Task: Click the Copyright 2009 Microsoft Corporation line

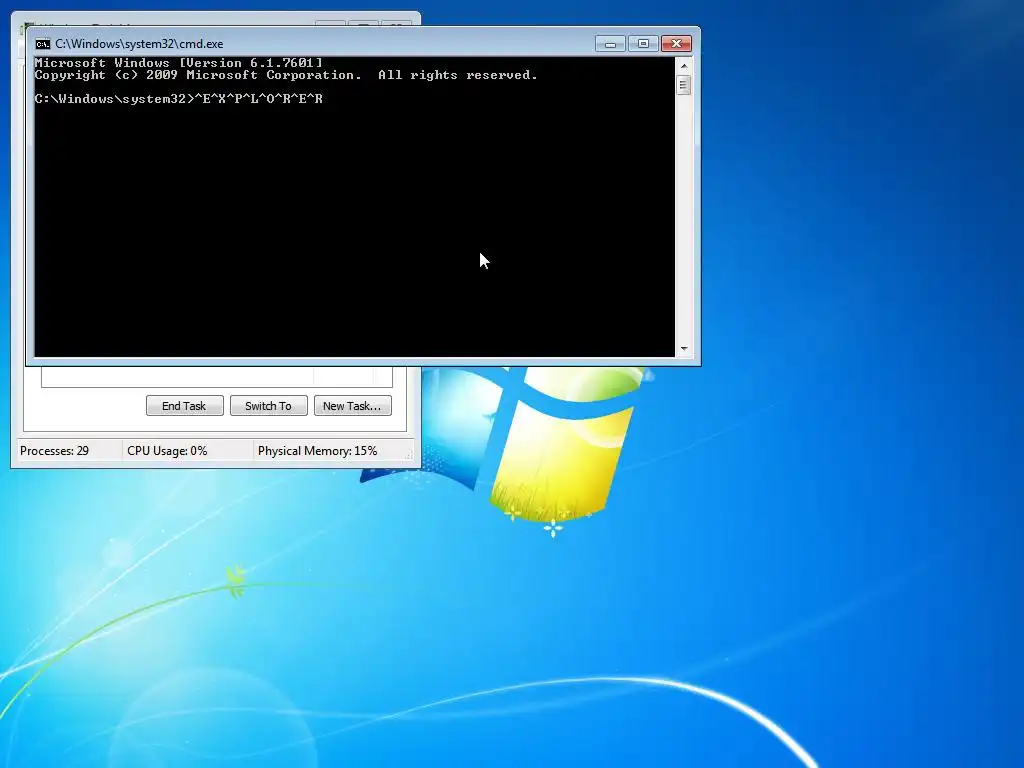Action: (286, 75)
